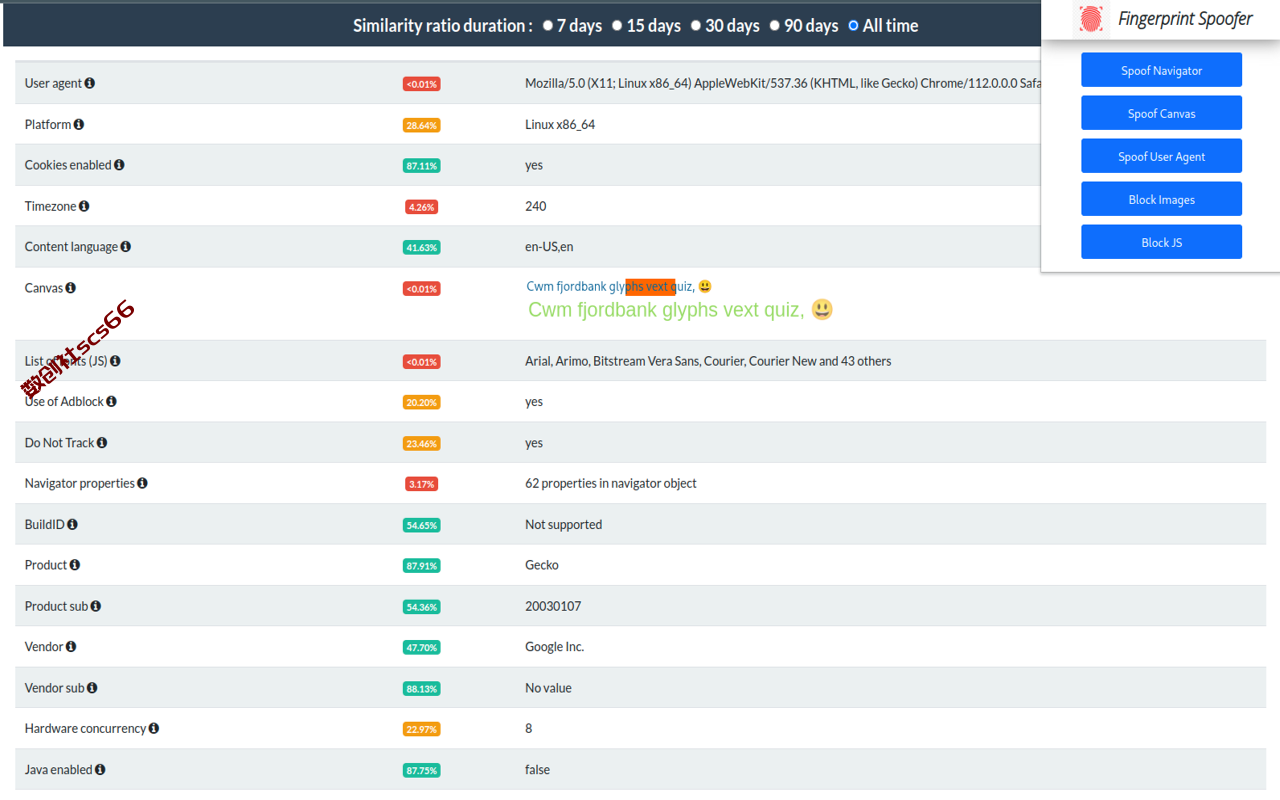This screenshot has height=800, width=1280.
Task: Click info icon next to Product sub
Action: click(96, 606)
